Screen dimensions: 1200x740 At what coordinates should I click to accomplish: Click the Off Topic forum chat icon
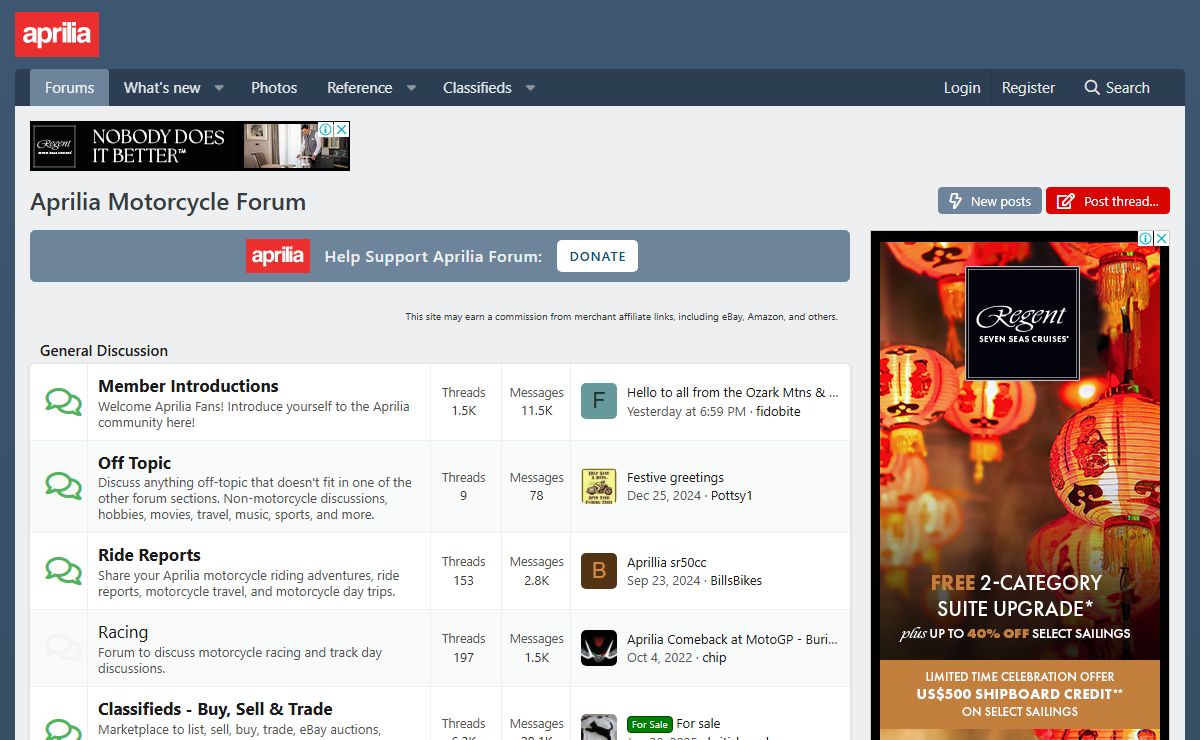point(64,487)
